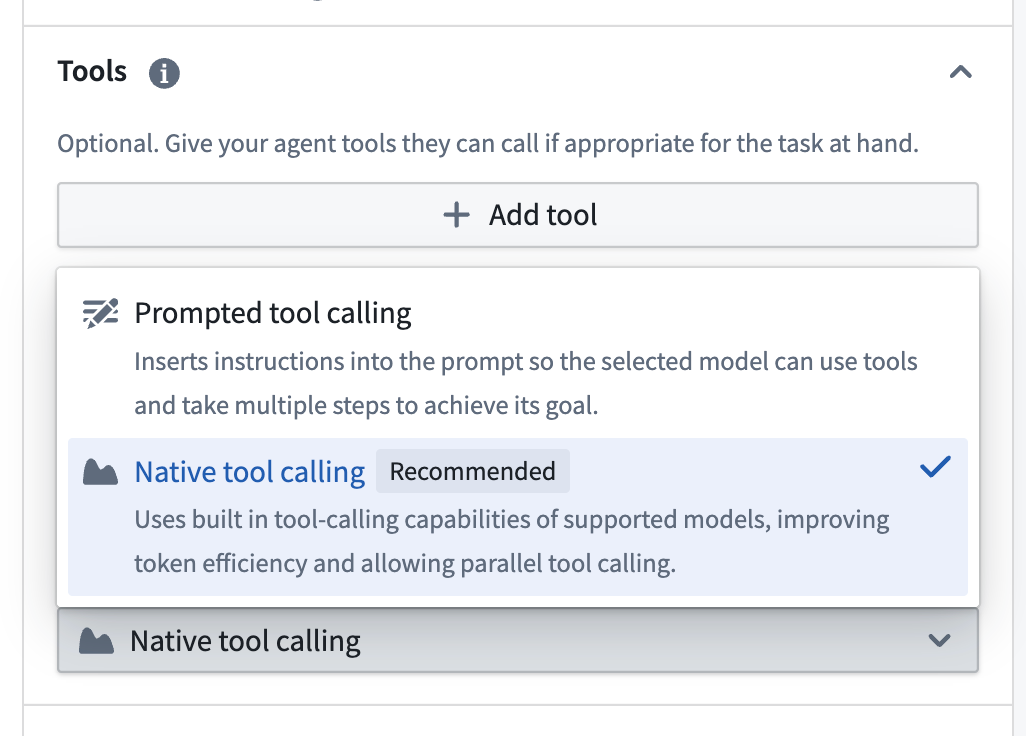Click the checkmark next to Native tool calling
The height and width of the screenshot is (736, 1026).
(936, 465)
